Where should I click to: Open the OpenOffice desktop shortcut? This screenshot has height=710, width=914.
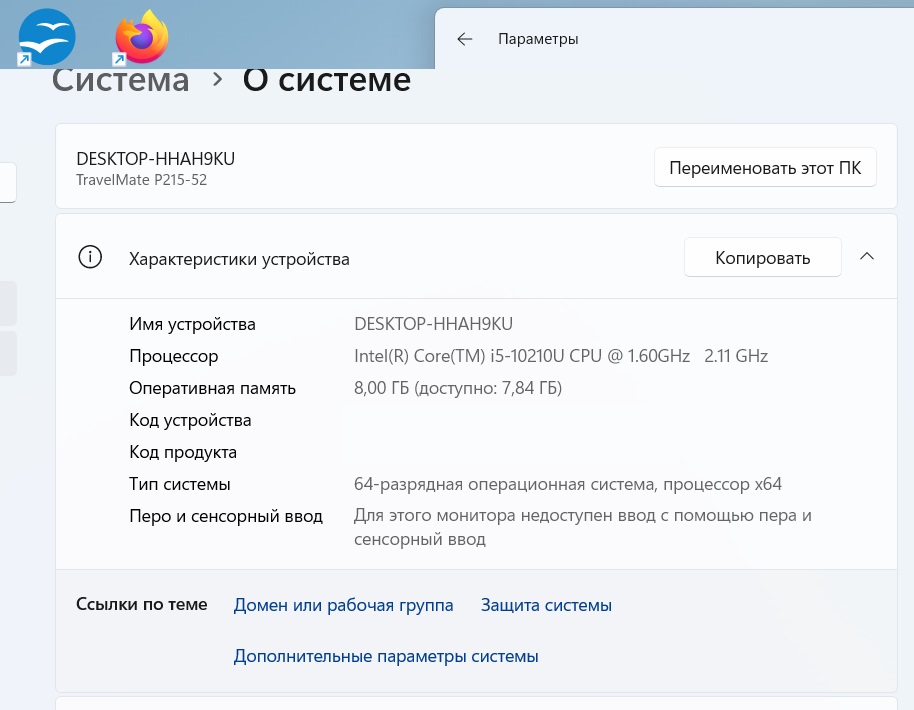(x=47, y=37)
